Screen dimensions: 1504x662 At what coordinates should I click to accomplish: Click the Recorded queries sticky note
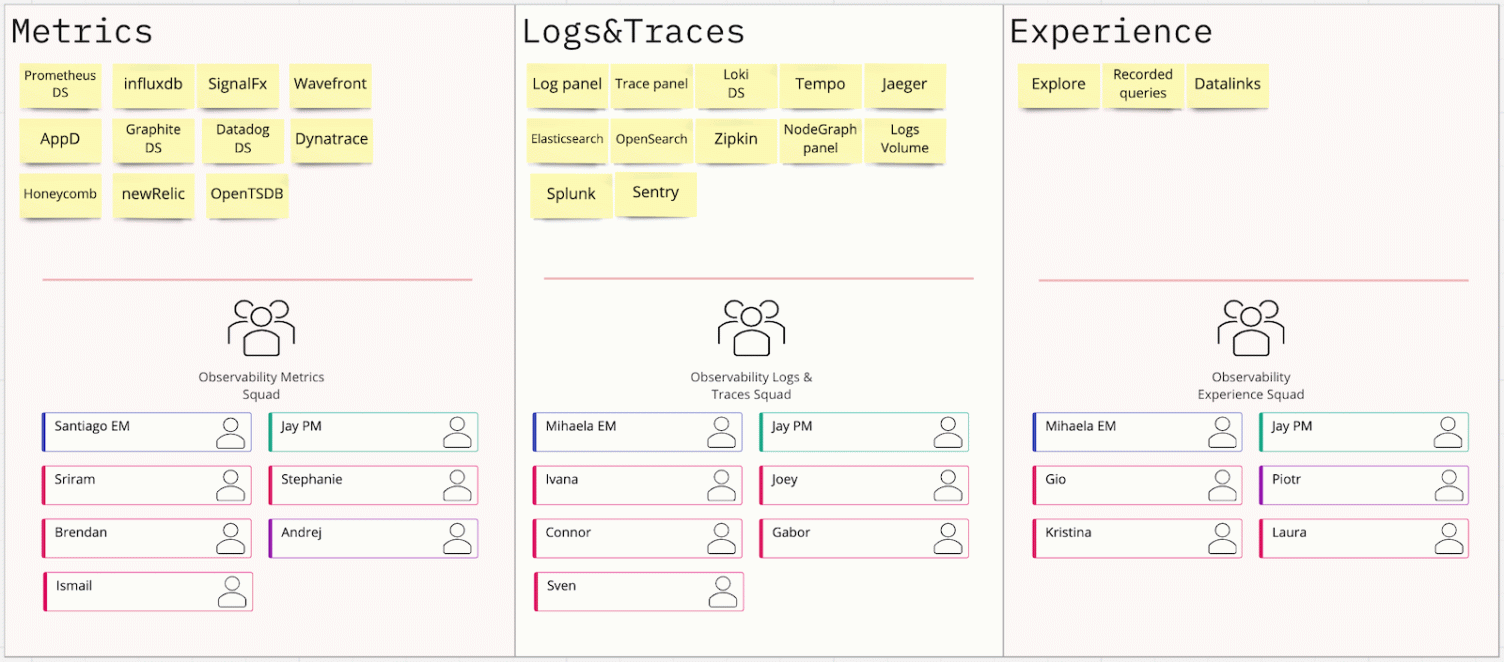[x=1143, y=85]
